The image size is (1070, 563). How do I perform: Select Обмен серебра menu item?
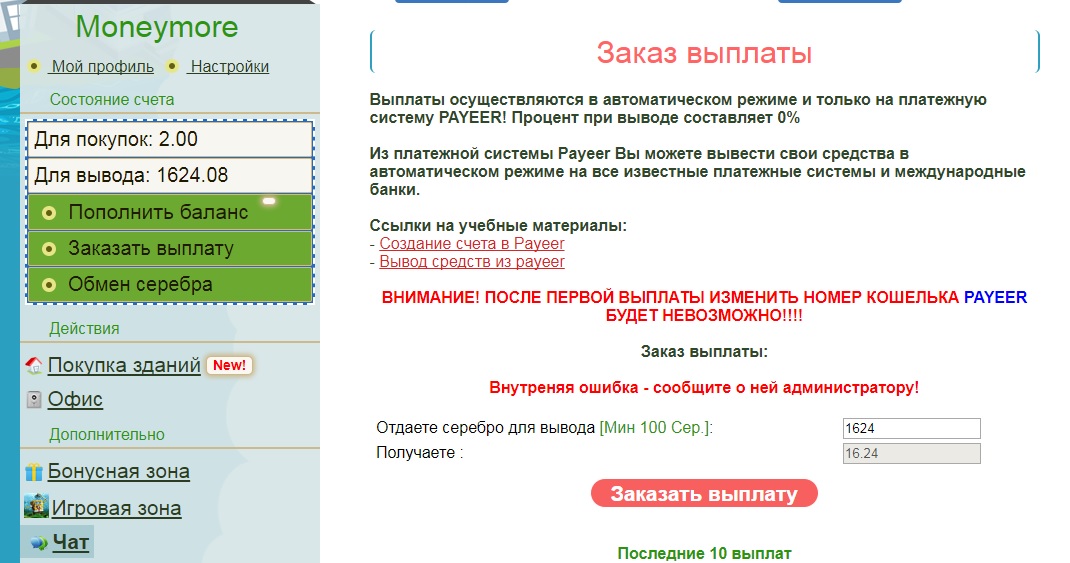pyautogui.click(x=170, y=284)
